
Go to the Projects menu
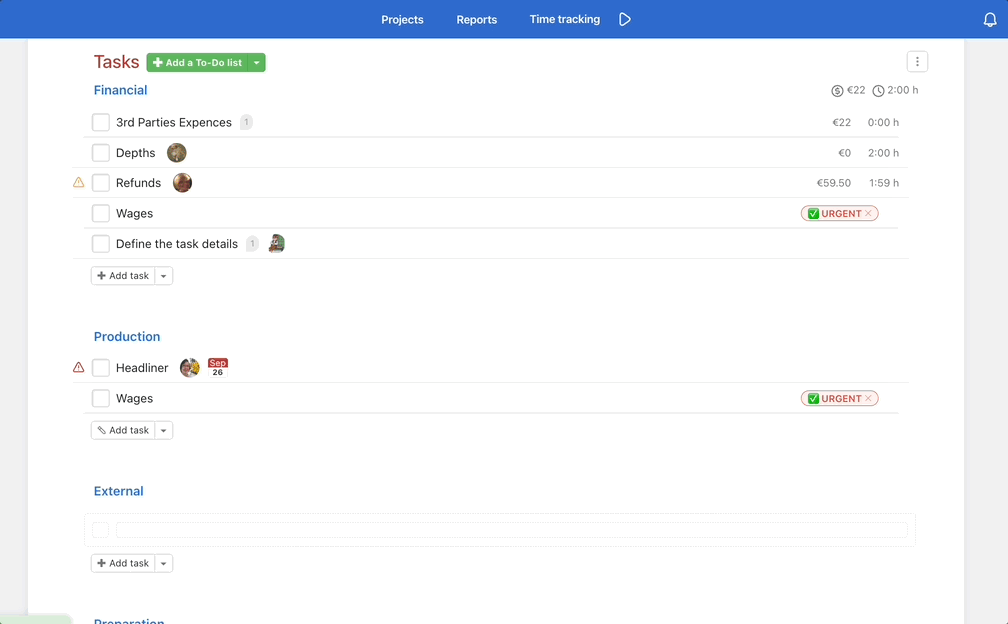point(402,19)
